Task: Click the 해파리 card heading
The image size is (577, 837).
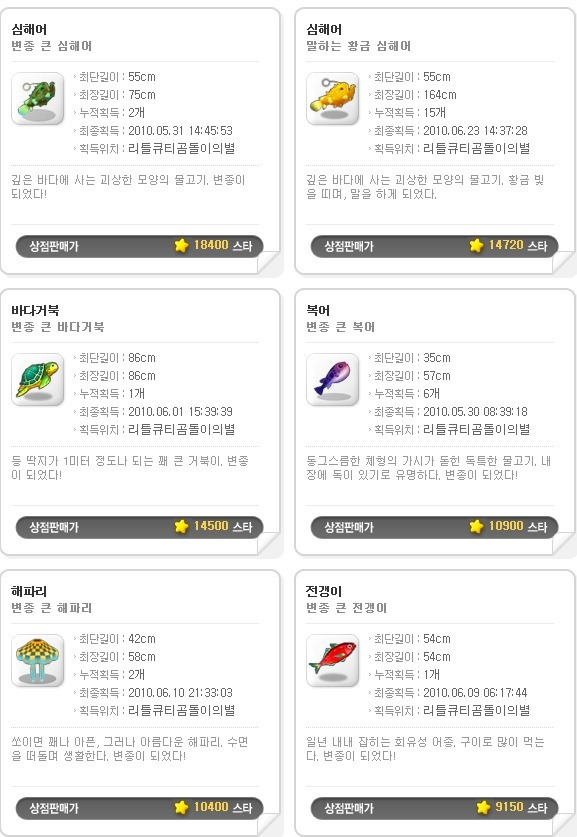Action: pyautogui.click(x=29, y=591)
